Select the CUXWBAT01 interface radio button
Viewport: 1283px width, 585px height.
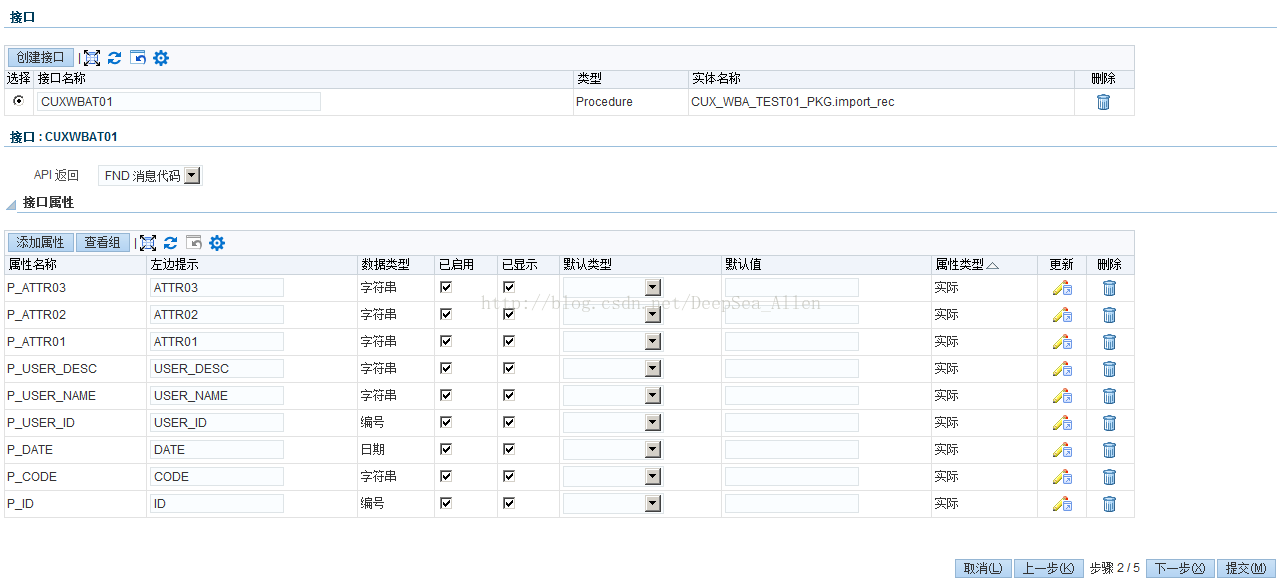tap(18, 100)
